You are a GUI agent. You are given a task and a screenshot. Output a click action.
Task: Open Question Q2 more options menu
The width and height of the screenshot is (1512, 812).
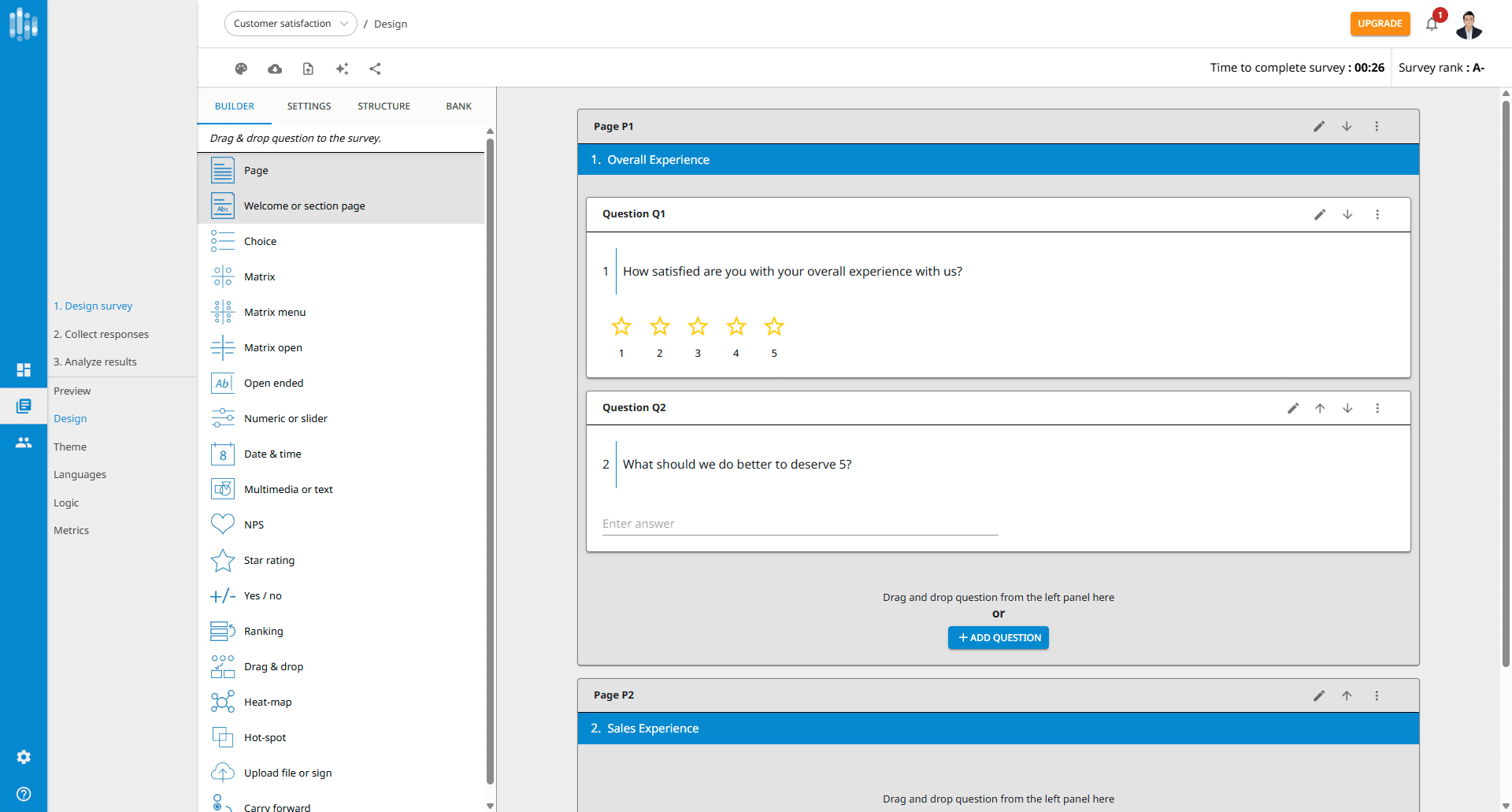tap(1377, 408)
